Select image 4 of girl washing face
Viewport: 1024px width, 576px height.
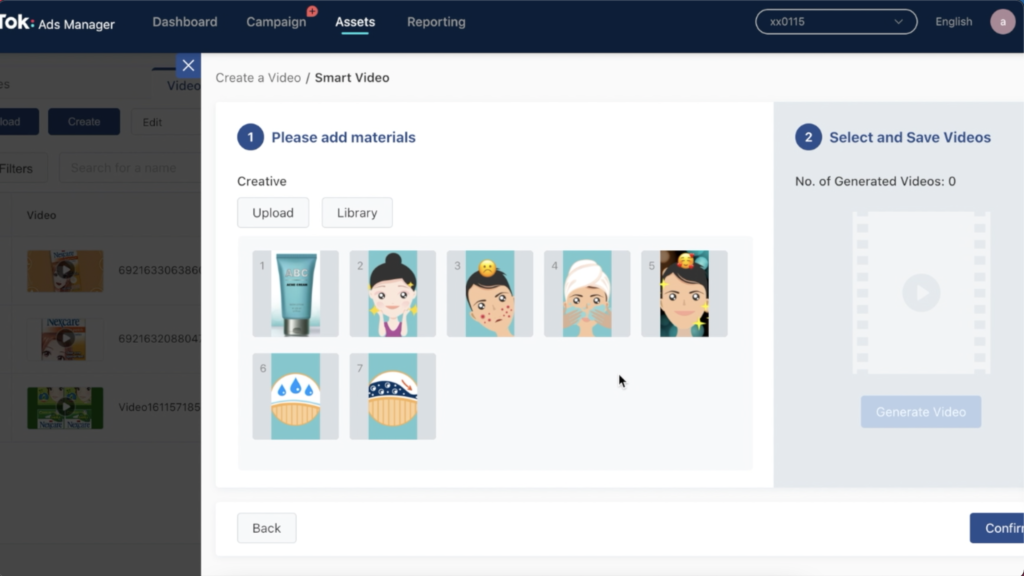tap(587, 293)
